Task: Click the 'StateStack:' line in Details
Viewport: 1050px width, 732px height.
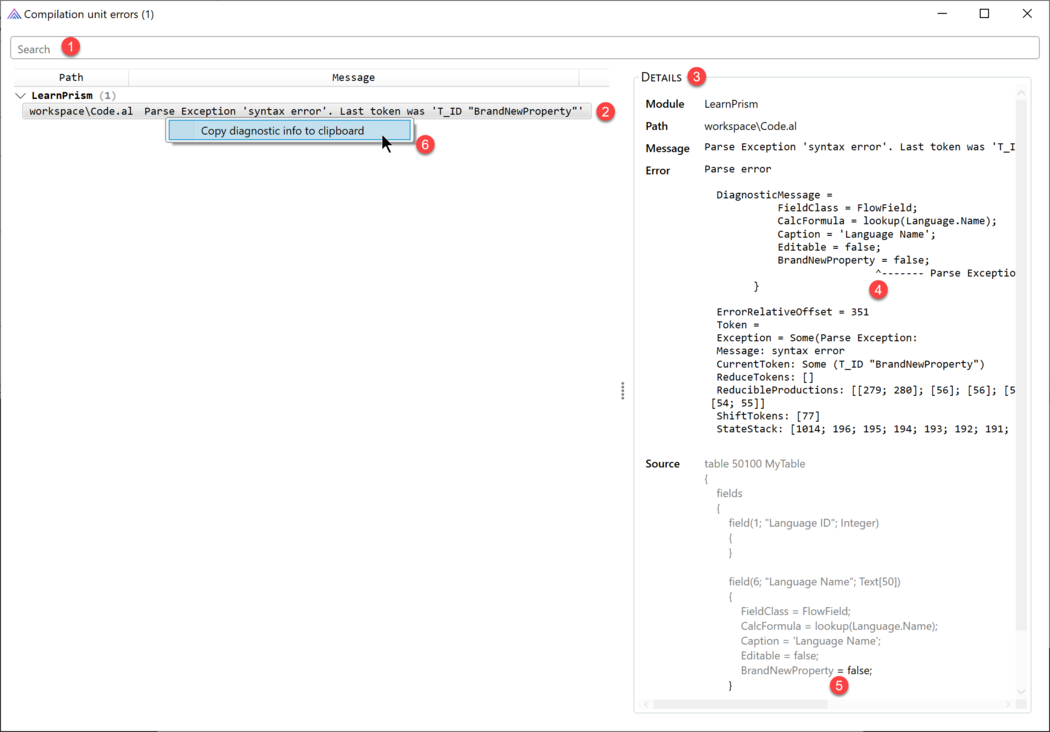Action: click(x=862, y=429)
